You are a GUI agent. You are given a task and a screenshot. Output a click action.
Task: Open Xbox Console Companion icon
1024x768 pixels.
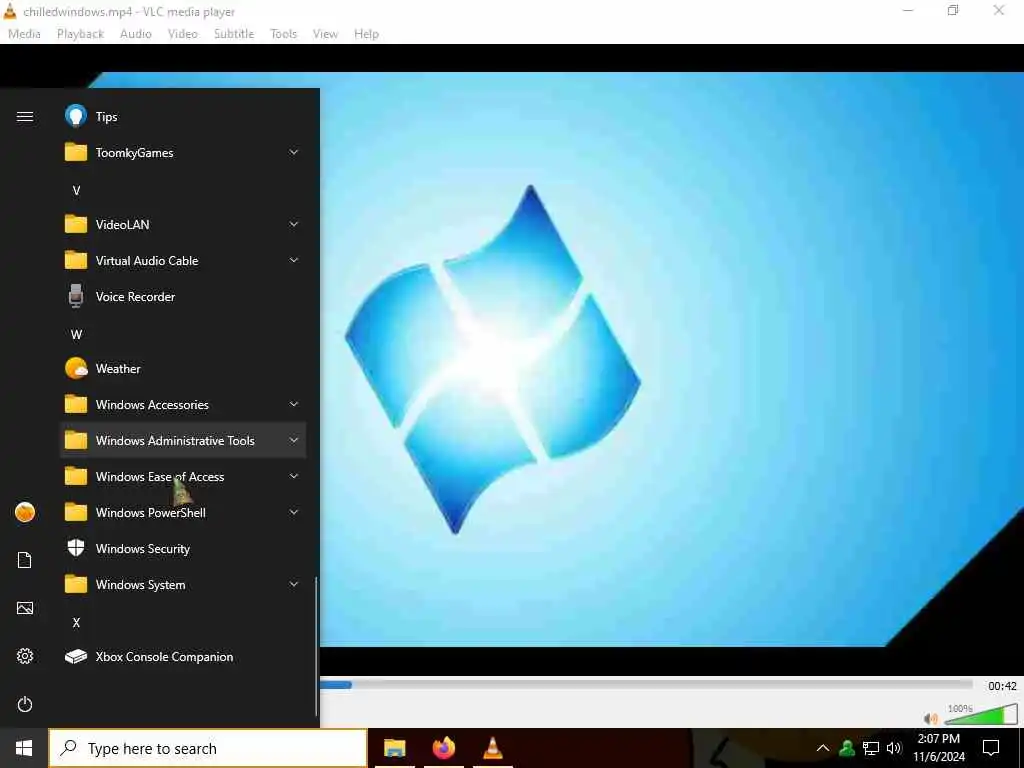point(76,656)
